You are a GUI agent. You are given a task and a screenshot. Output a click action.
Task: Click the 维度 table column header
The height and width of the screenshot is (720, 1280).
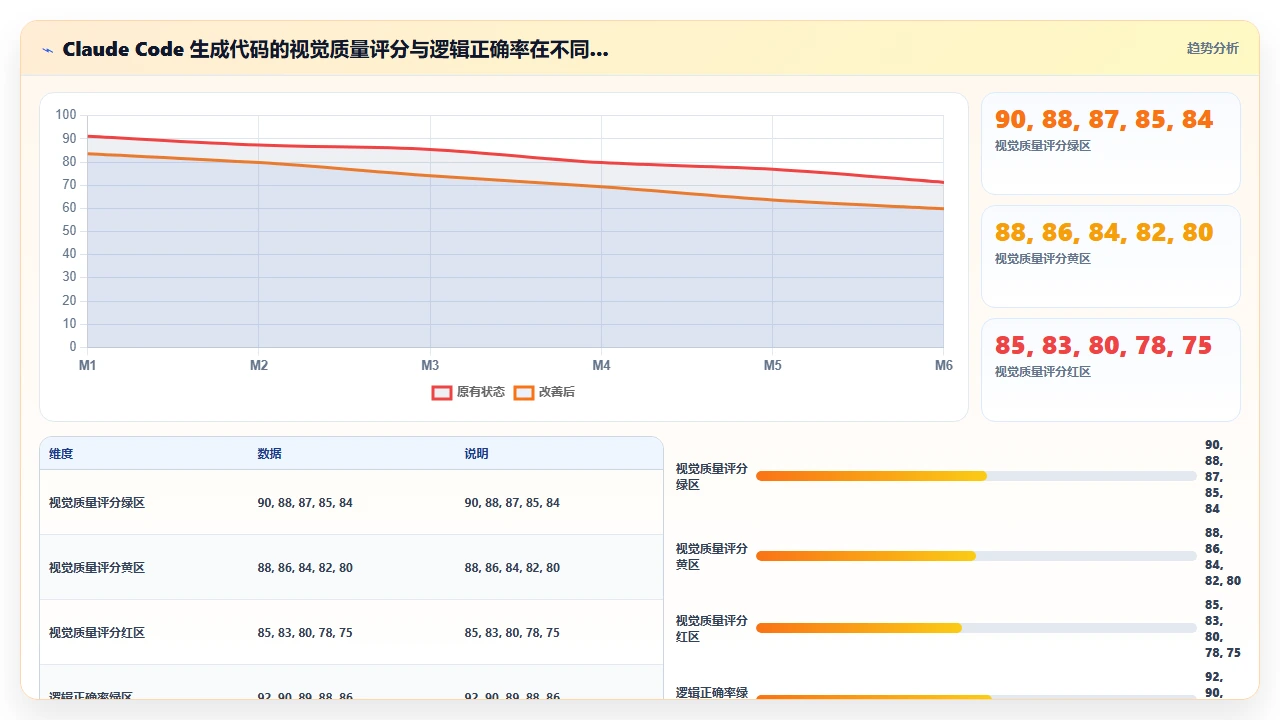[61, 454]
